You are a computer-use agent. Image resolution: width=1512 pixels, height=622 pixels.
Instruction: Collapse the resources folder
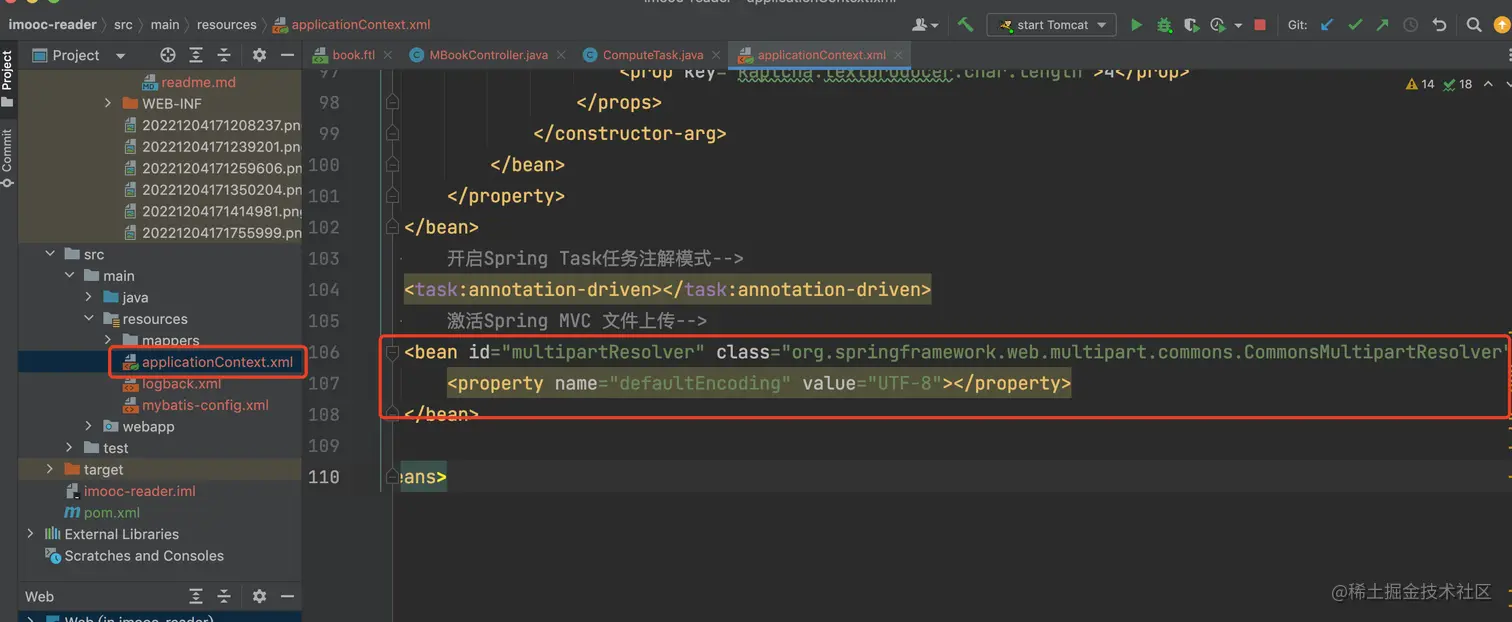88,319
